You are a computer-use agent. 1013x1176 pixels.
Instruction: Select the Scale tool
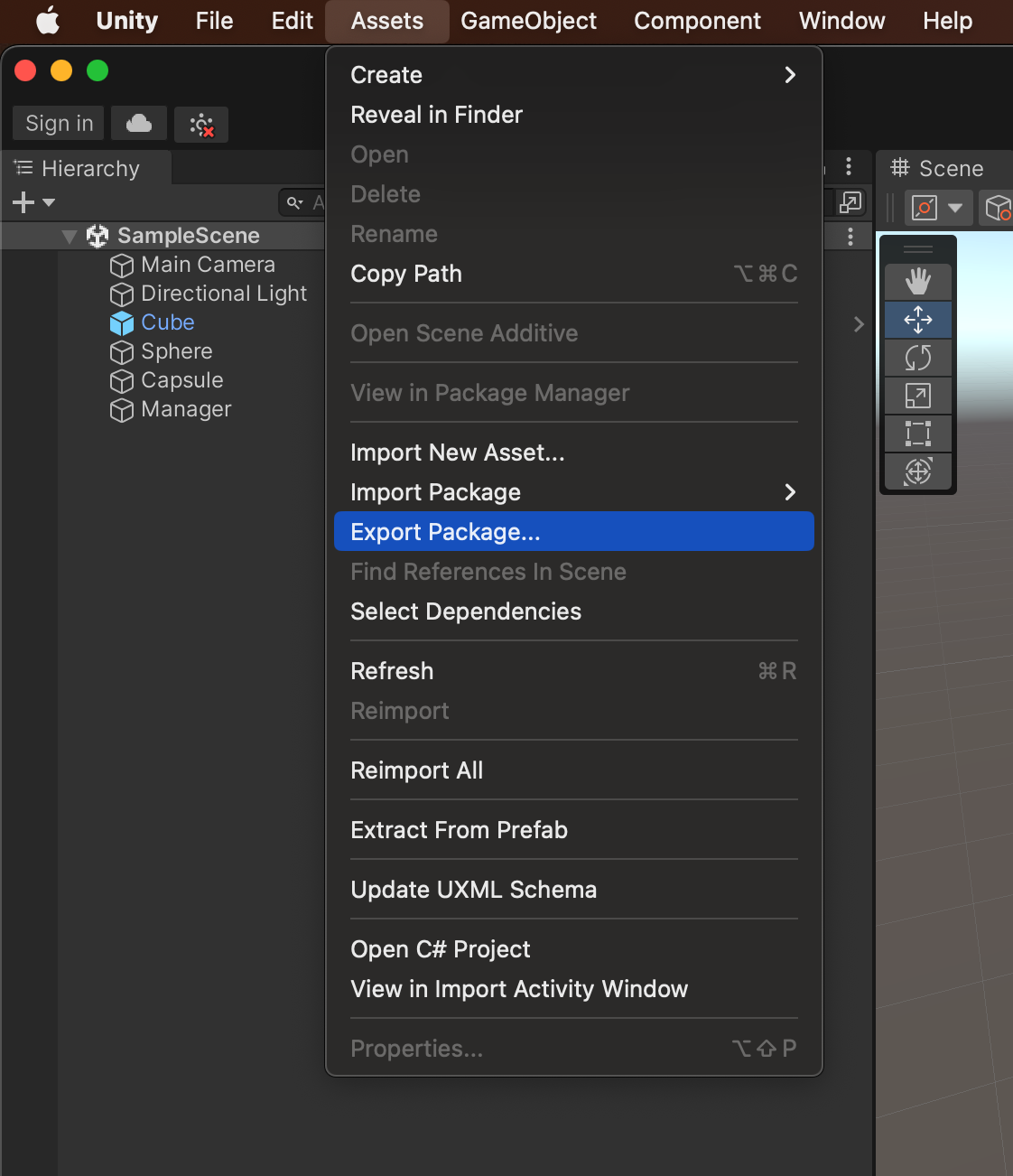click(x=918, y=396)
